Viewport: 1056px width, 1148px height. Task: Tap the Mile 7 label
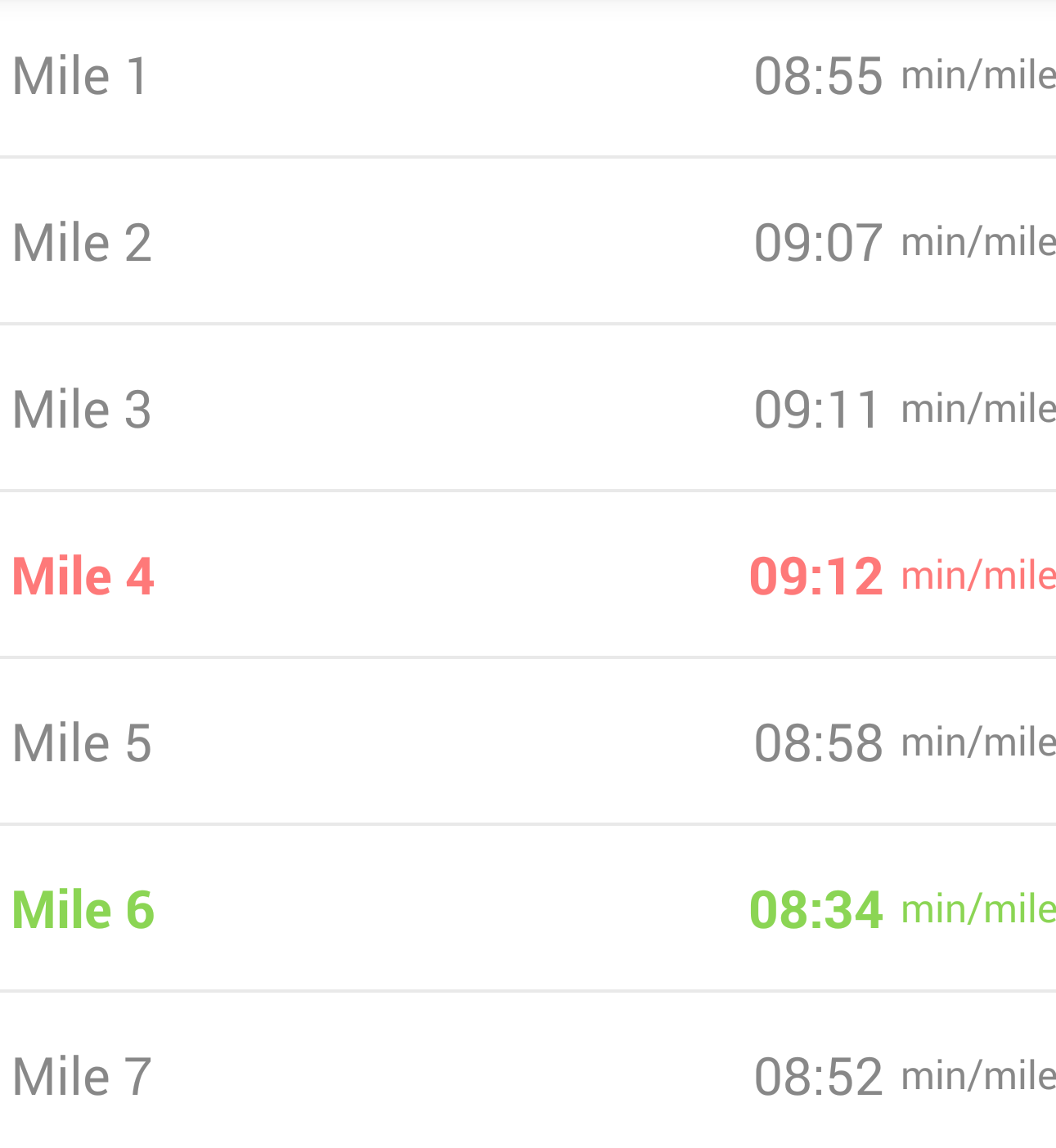click(82, 1077)
